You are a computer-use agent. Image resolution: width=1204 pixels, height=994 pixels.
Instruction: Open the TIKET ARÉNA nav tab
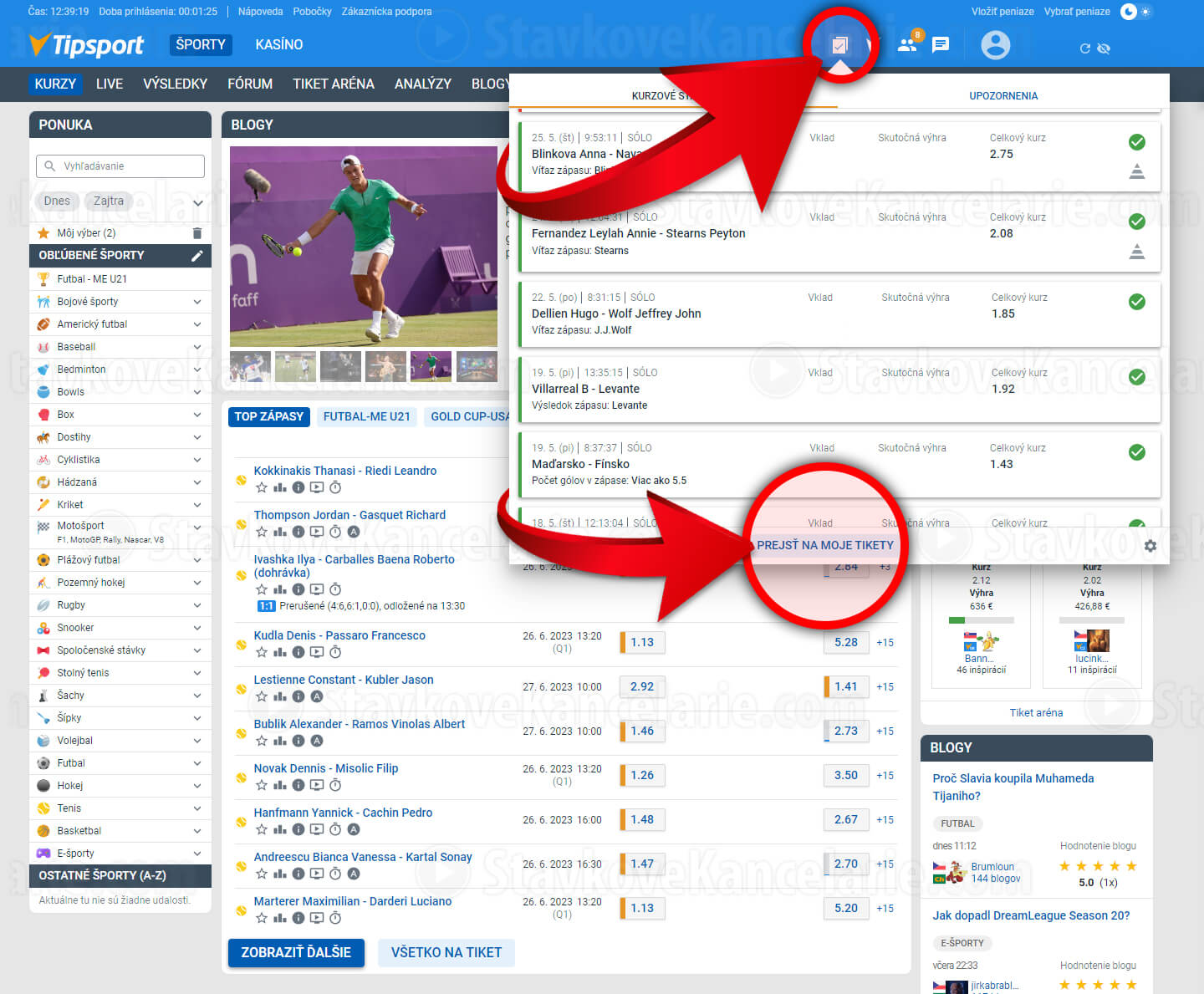click(x=334, y=84)
